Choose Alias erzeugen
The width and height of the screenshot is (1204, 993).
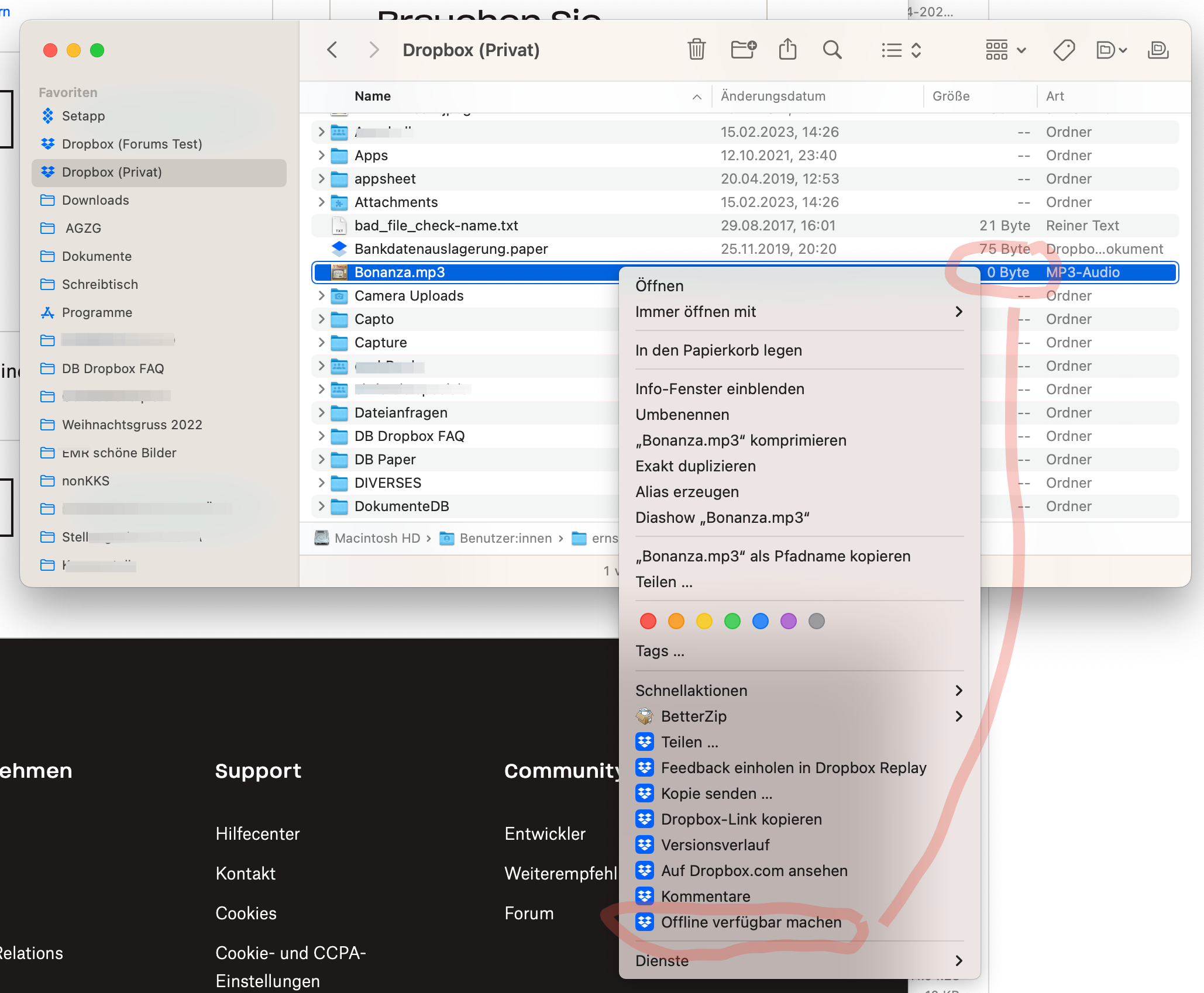click(x=799, y=492)
